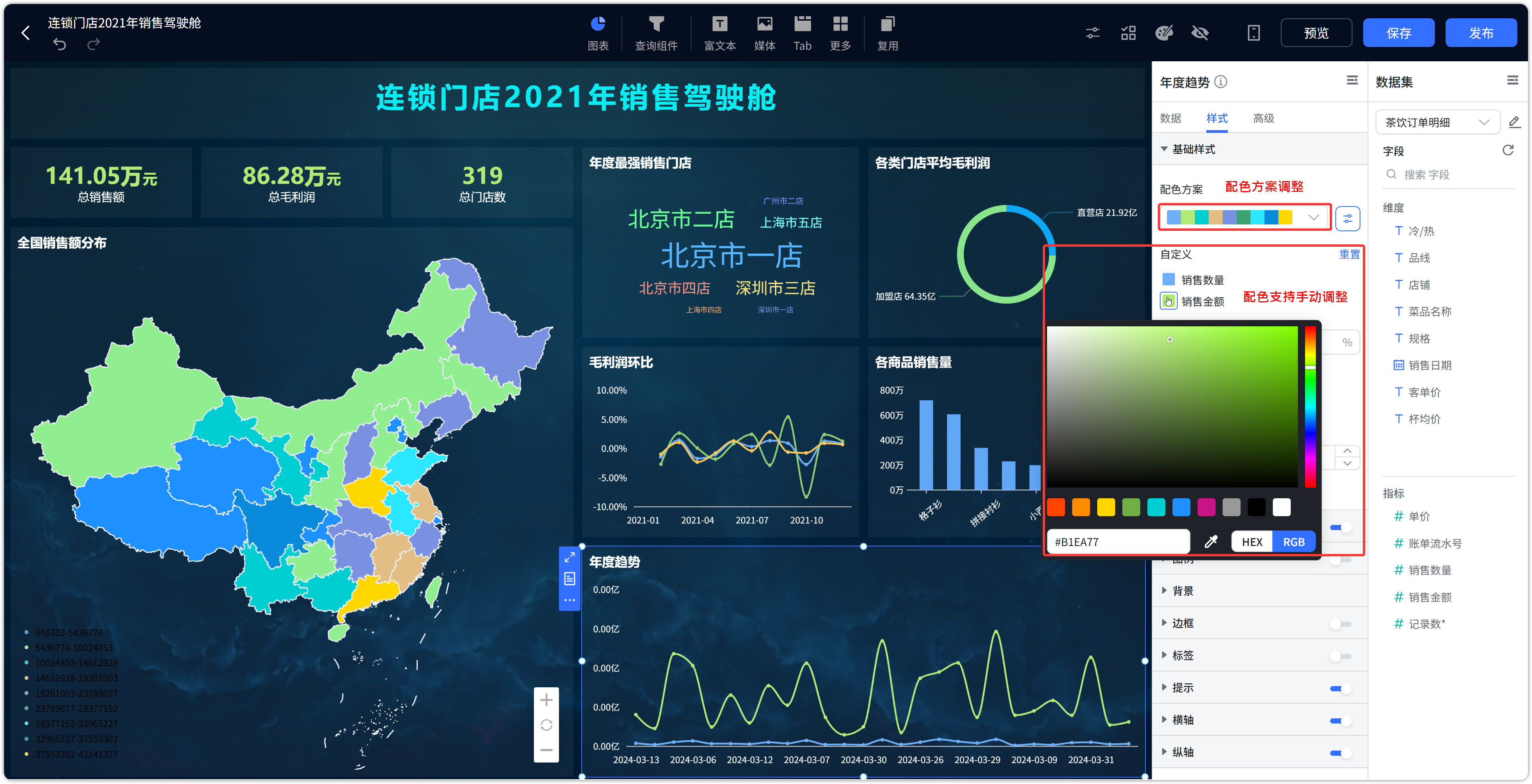The image size is (1532, 784).
Task: Insert a 富文本 rich text block
Action: pos(719,33)
